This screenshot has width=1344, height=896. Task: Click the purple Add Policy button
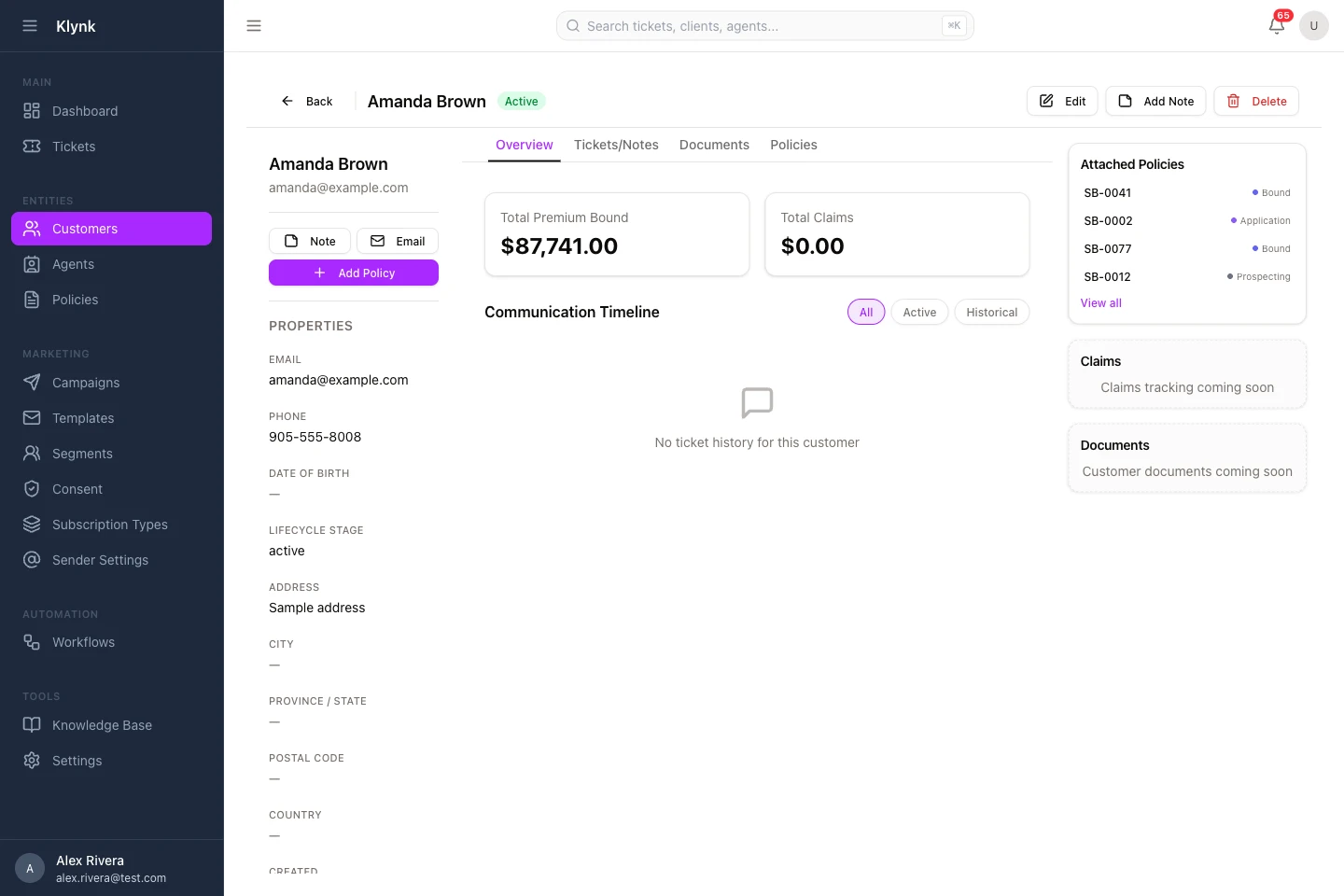354,273
